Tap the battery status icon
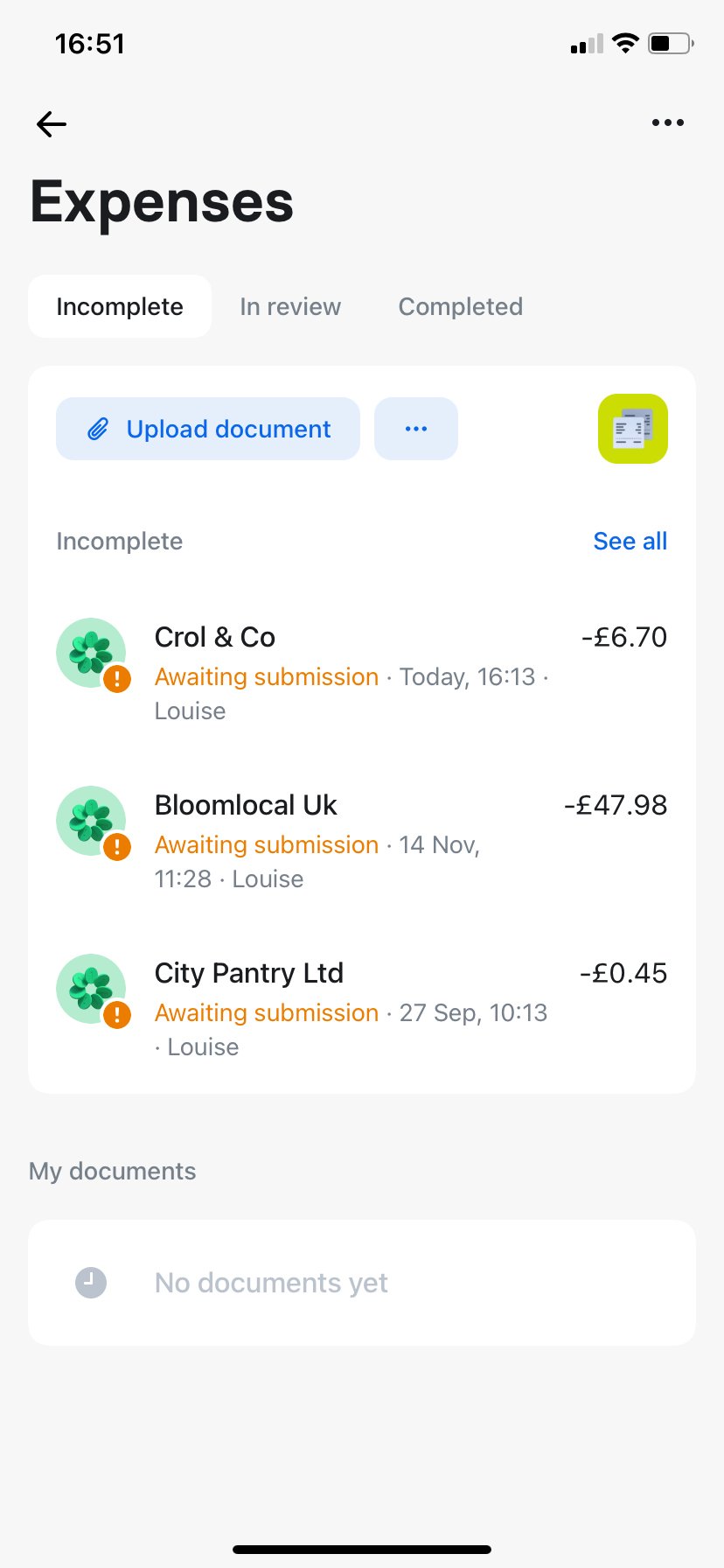The width and height of the screenshot is (724, 1568). [x=671, y=43]
